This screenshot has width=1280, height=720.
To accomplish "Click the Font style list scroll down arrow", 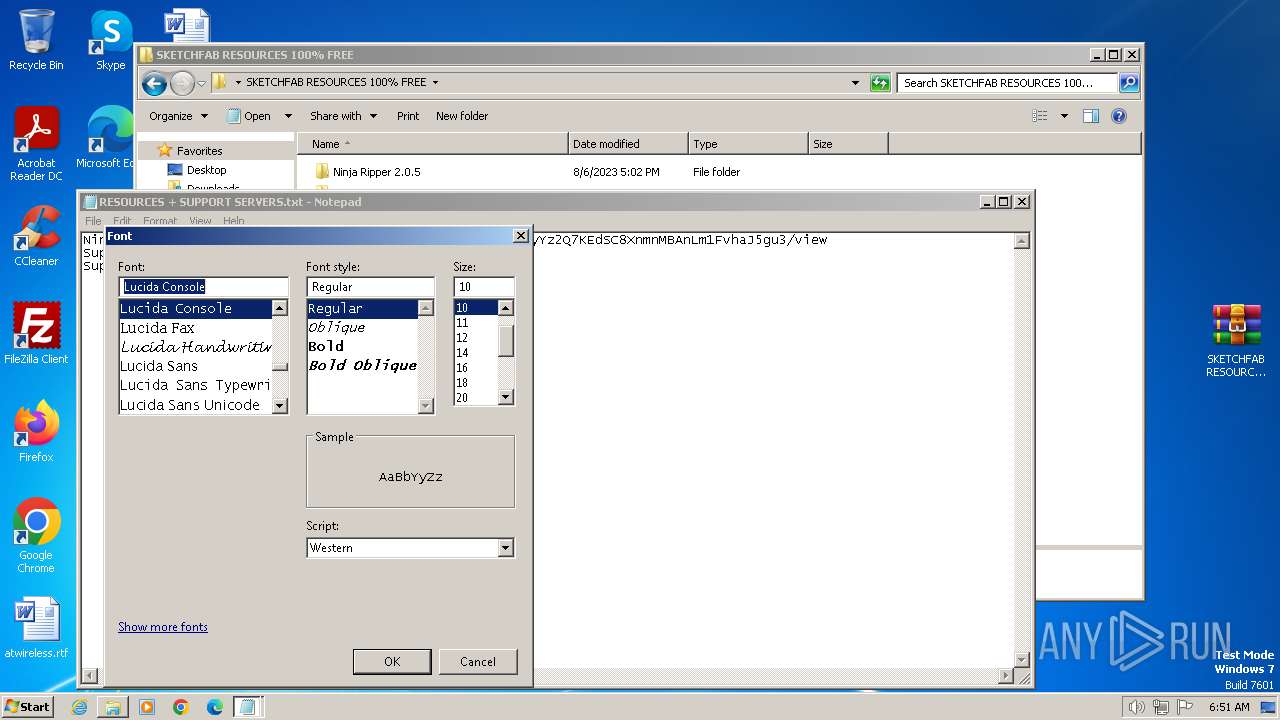I will (426, 406).
